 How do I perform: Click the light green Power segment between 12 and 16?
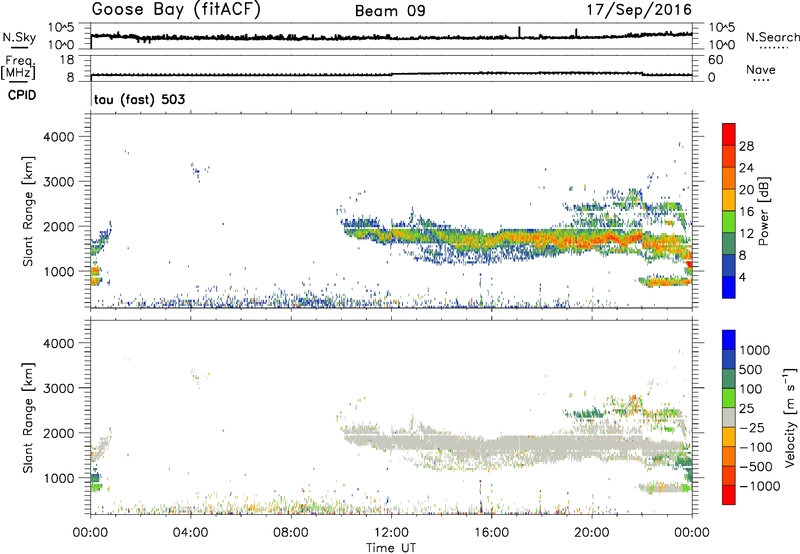[729, 222]
